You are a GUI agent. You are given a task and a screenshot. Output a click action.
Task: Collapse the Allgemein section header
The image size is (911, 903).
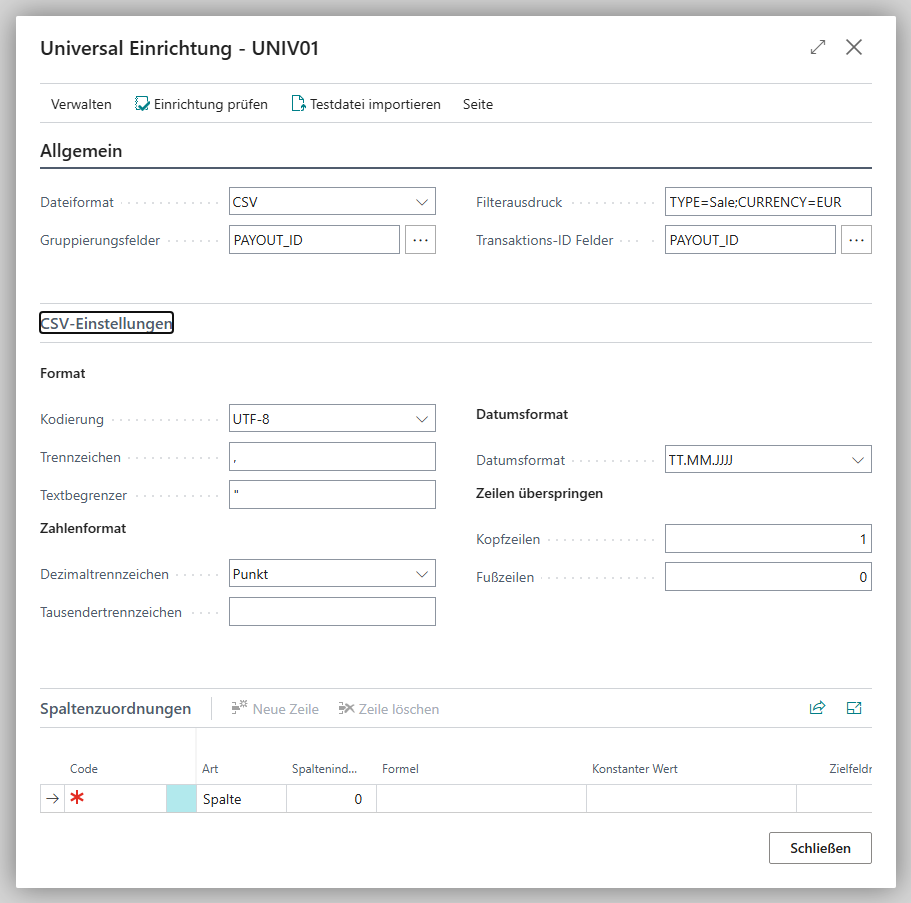click(x=81, y=150)
